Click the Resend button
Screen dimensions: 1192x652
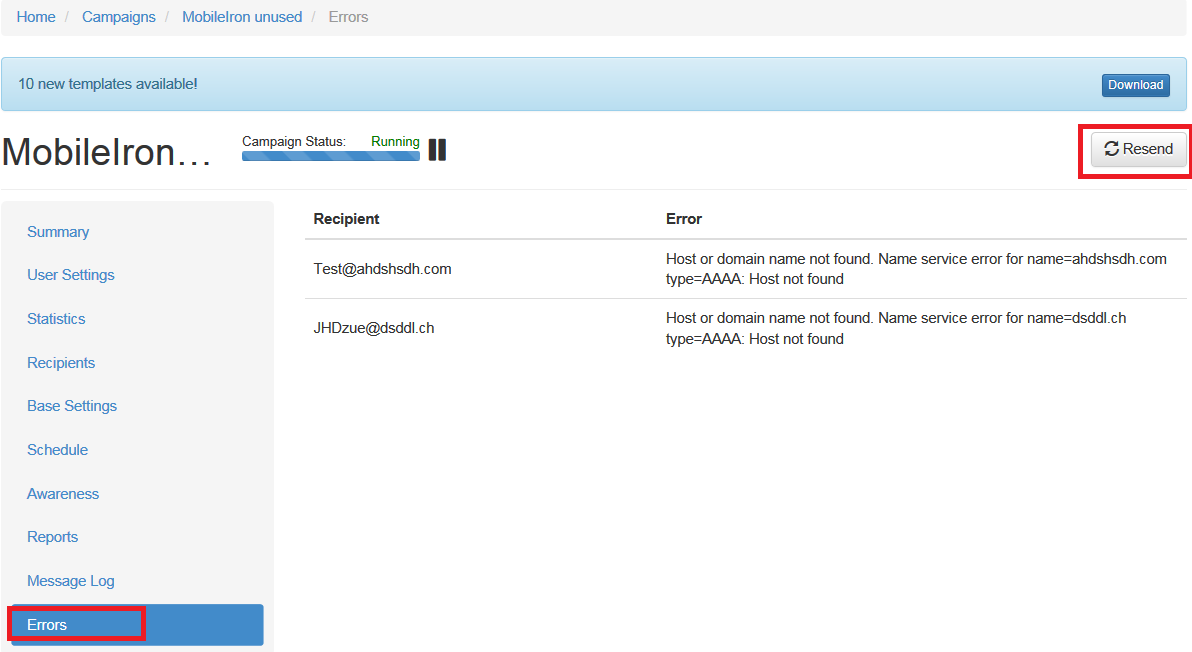1138,149
